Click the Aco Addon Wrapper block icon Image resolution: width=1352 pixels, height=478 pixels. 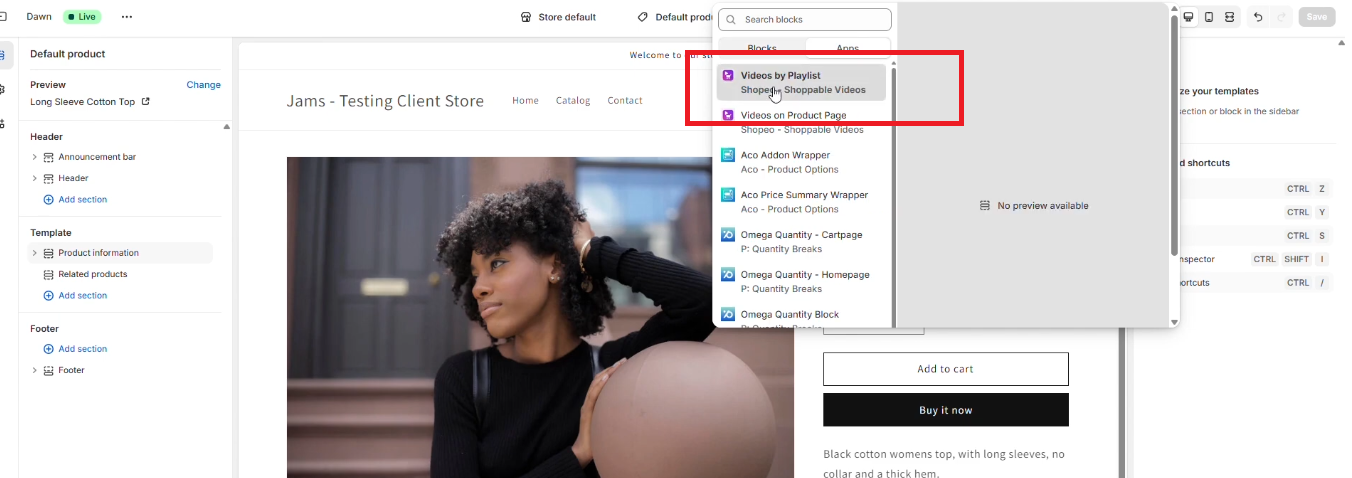tap(728, 155)
